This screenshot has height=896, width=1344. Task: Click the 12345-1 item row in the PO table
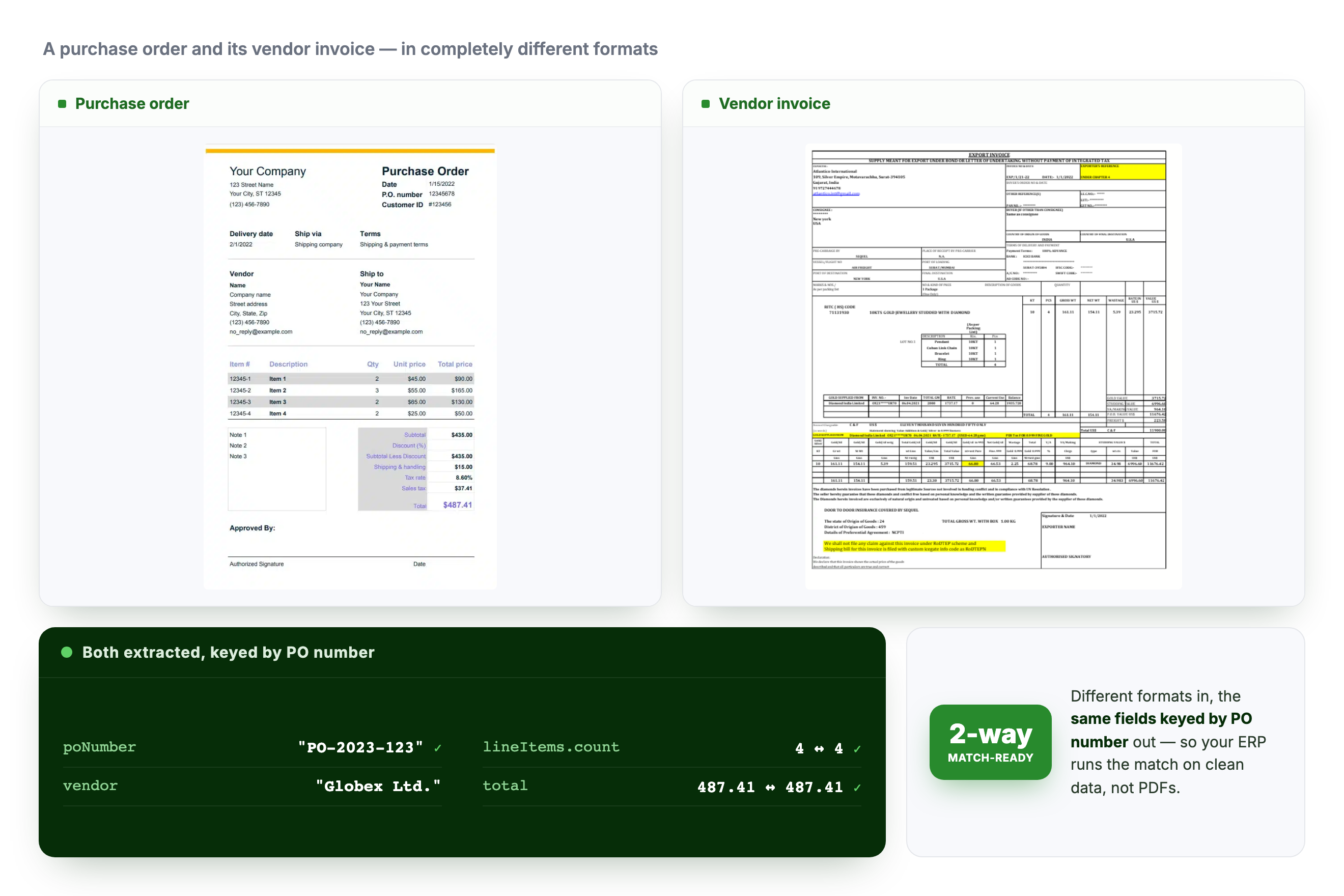coord(351,379)
